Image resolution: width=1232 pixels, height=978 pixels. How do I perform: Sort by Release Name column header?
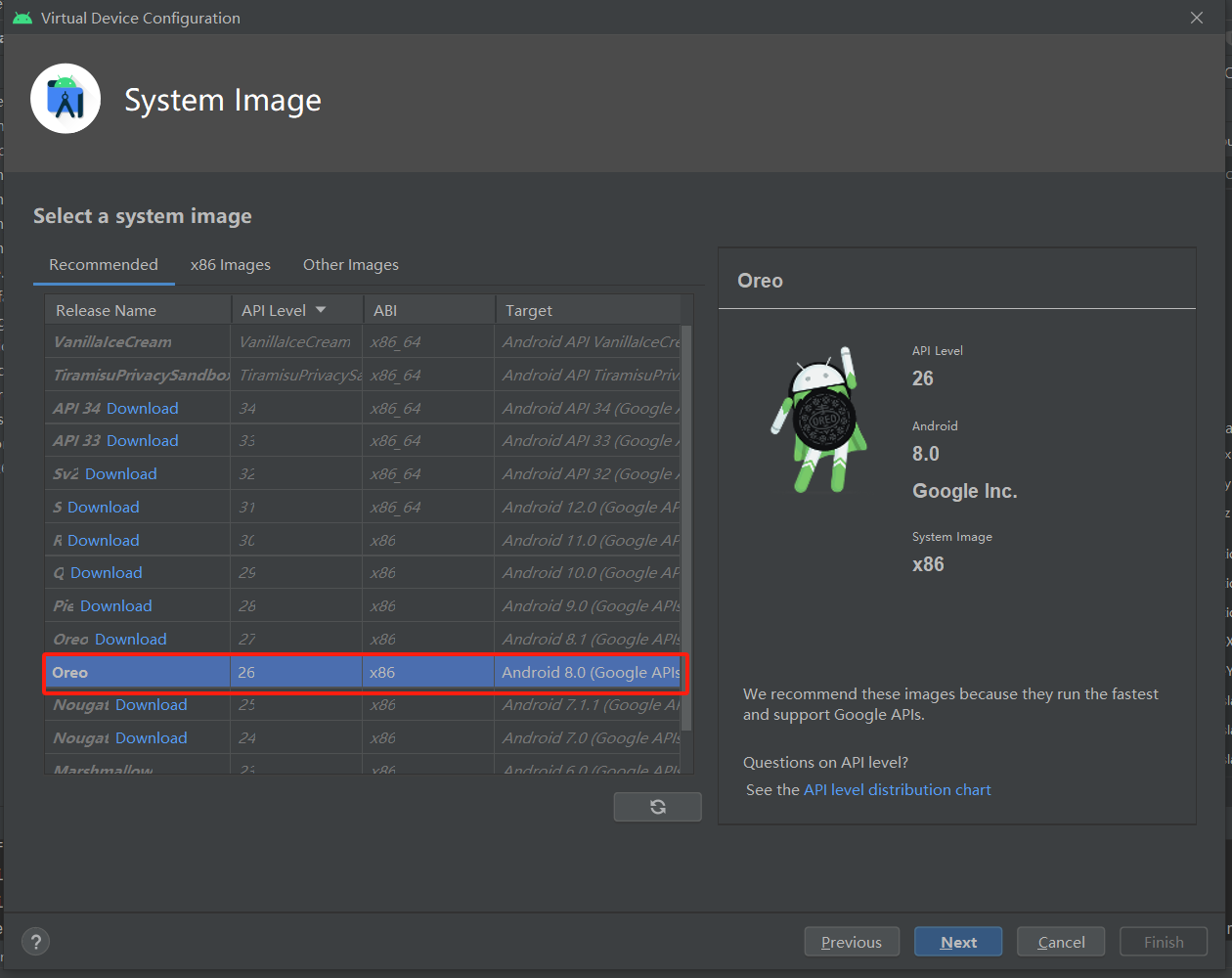point(138,310)
